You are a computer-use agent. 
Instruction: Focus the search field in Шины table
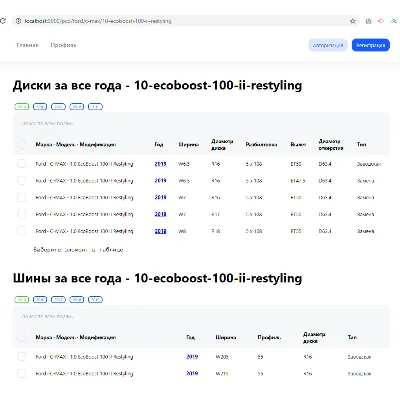[x=201, y=316]
